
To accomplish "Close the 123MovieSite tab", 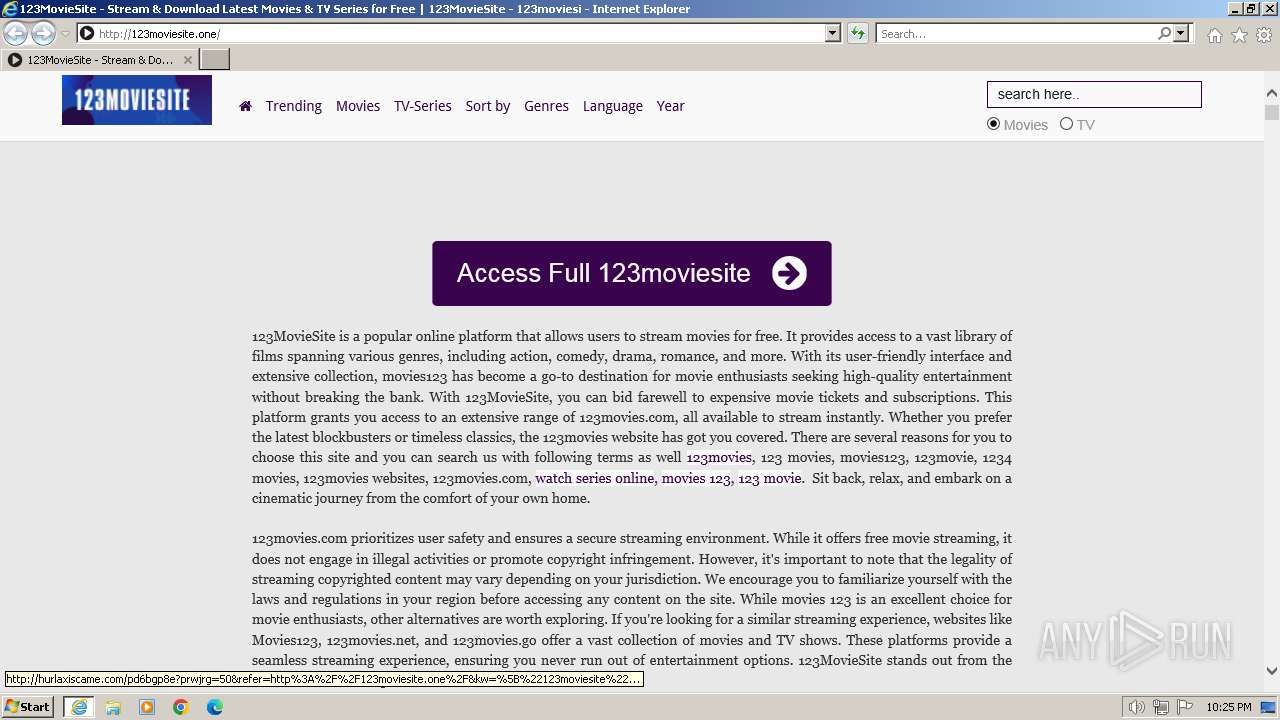I will point(188,60).
